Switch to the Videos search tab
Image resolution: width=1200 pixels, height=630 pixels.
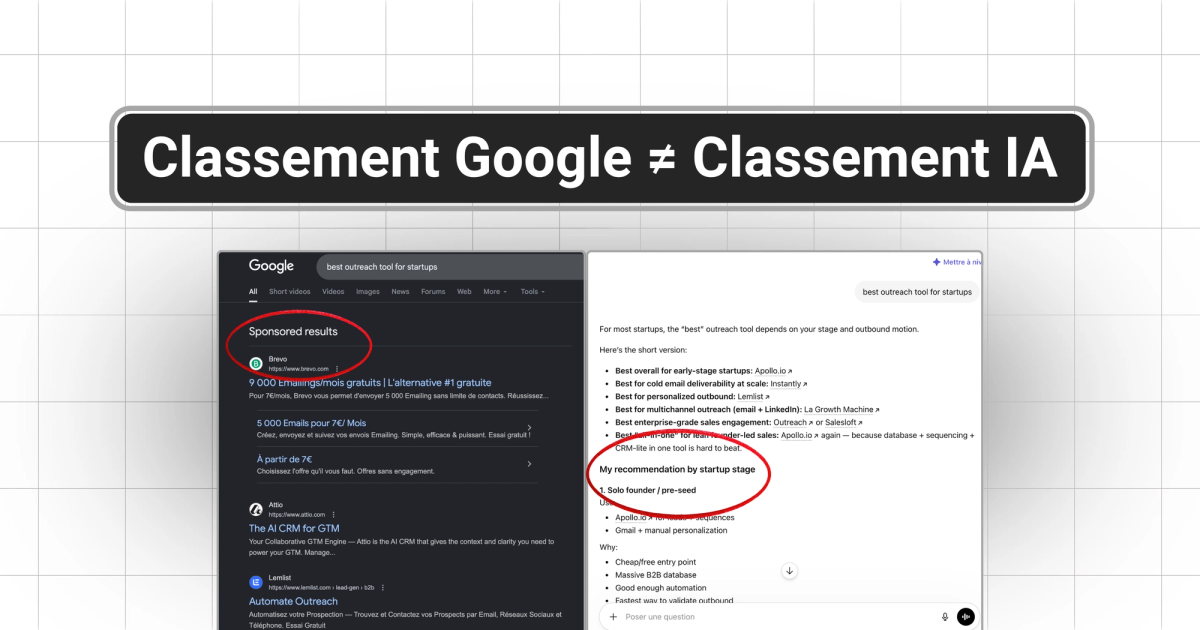(333, 292)
